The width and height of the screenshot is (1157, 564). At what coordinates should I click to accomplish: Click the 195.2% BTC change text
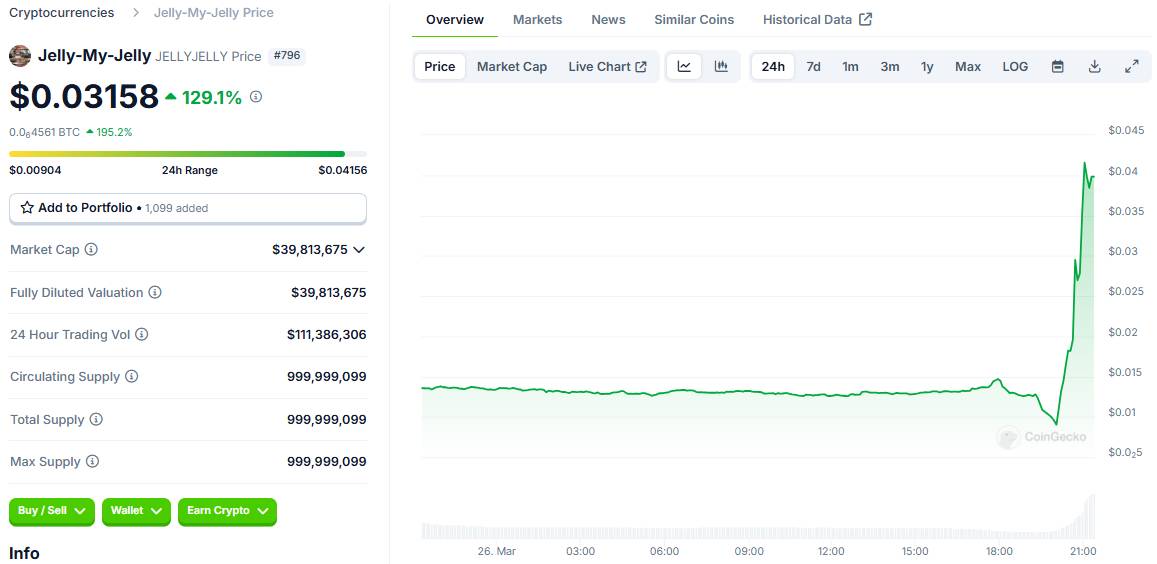point(114,132)
